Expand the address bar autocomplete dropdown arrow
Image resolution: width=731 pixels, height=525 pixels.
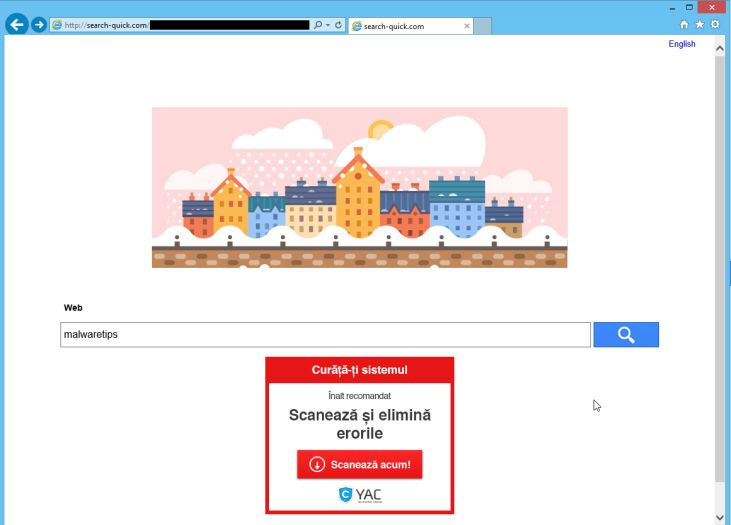coord(328,25)
